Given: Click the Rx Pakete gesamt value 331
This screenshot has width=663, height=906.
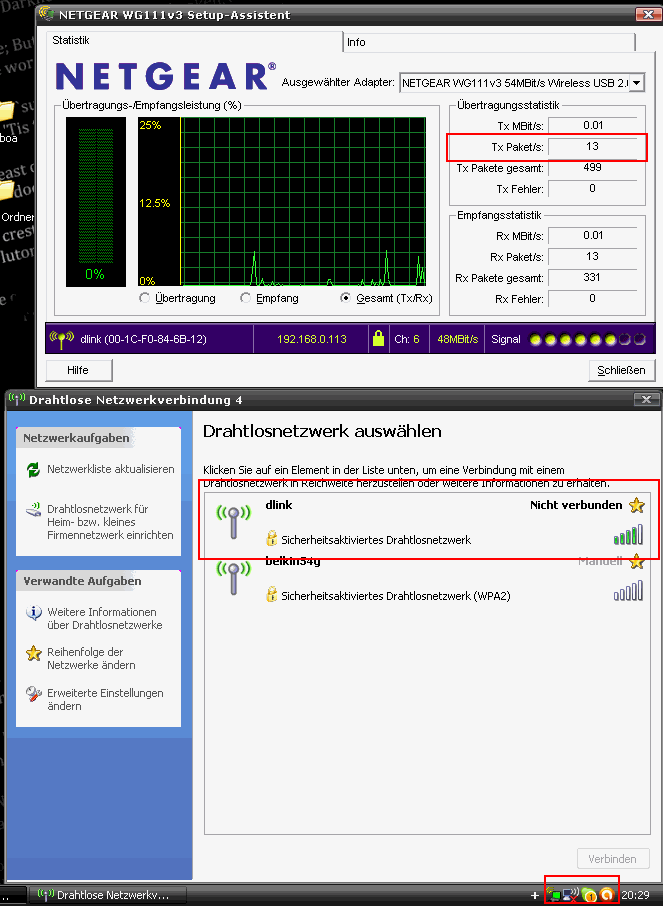Looking at the screenshot, I should pos(592,277).
